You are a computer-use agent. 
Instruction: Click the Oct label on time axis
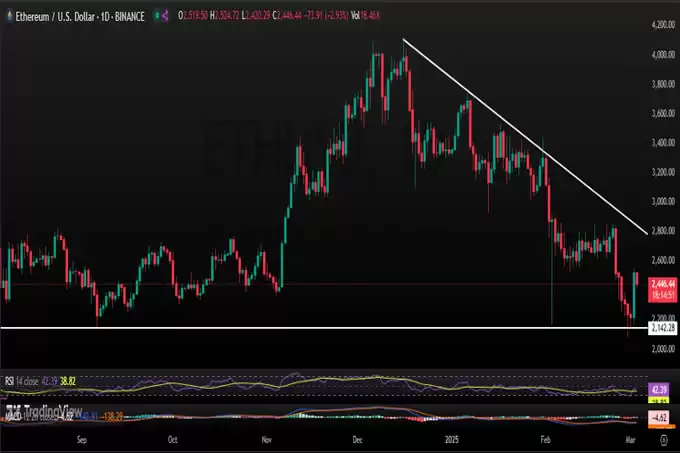point(173,440)
